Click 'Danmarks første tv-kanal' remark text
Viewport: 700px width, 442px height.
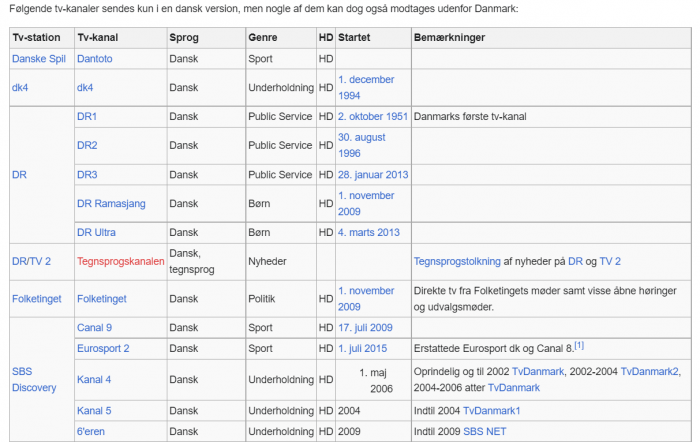click(x=470, y=117)
